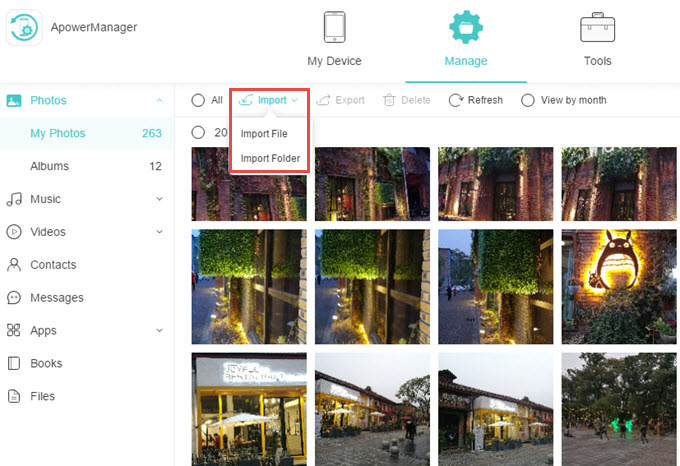Click the Import arrow icon
The height and width of the screenshot is (466, 680).
tap(246, 100)
